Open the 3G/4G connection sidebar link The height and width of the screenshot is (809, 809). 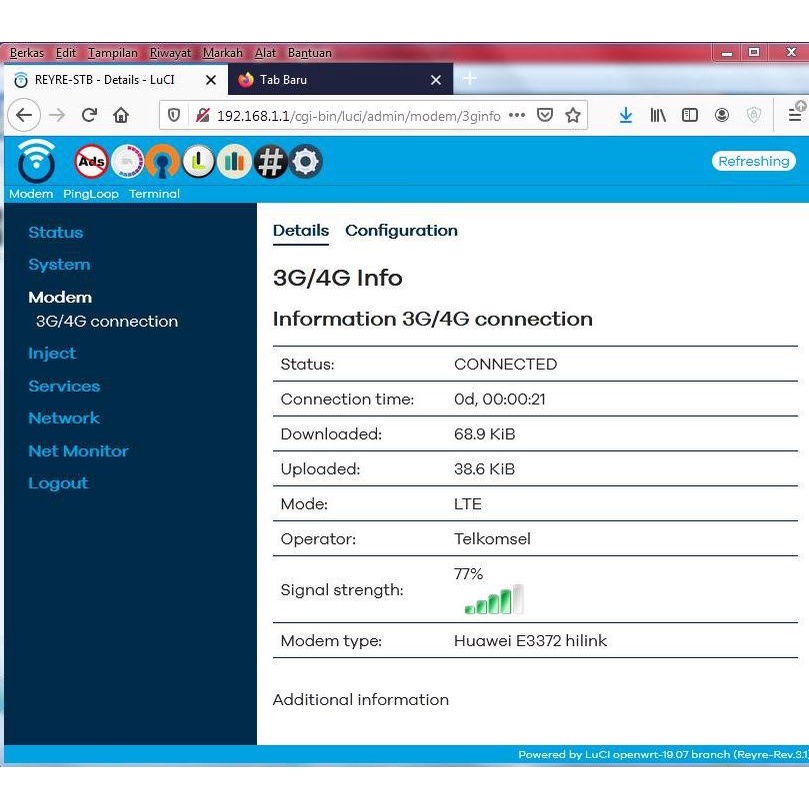click(107, 321)
